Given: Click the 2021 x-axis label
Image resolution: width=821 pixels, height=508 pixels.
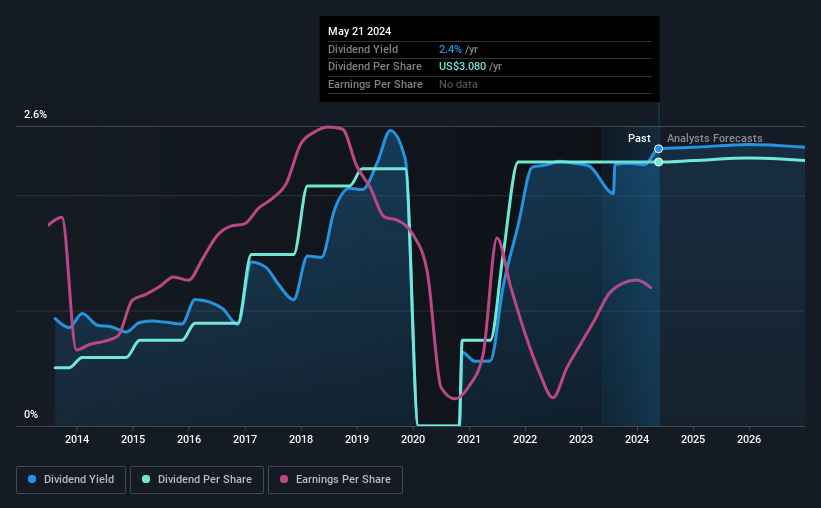Looking at the screenshot, I should coord(469,439).
